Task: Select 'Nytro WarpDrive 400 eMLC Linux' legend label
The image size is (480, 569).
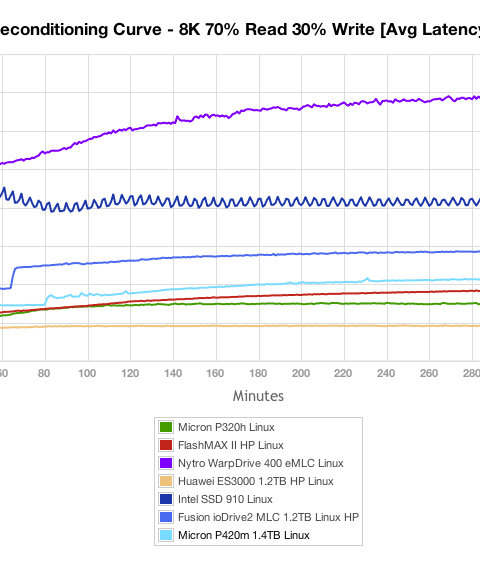Action: 260,463
